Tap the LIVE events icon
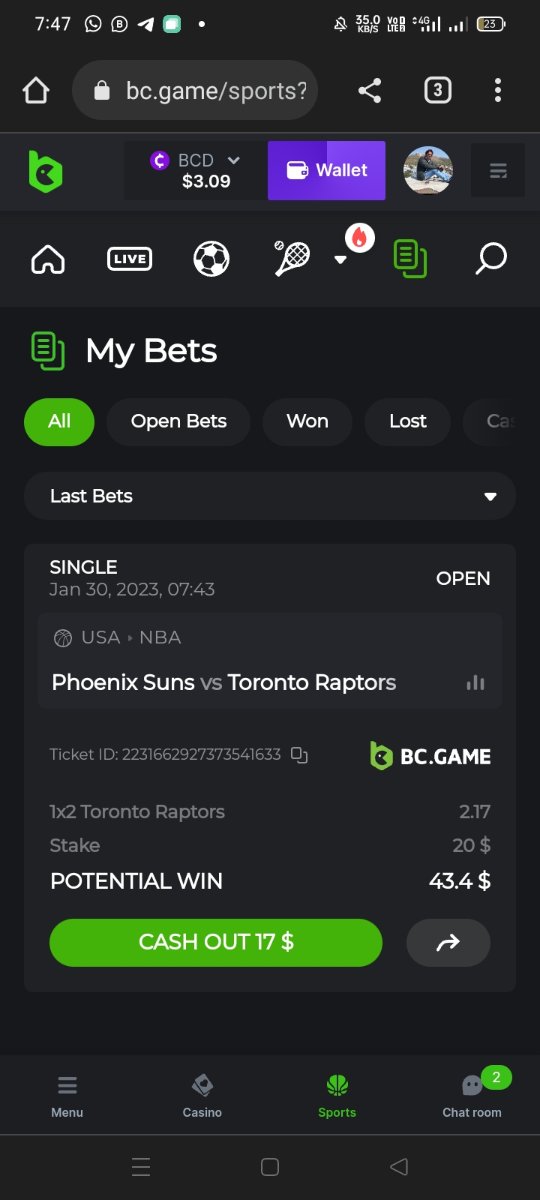 [x=129, y=259]
